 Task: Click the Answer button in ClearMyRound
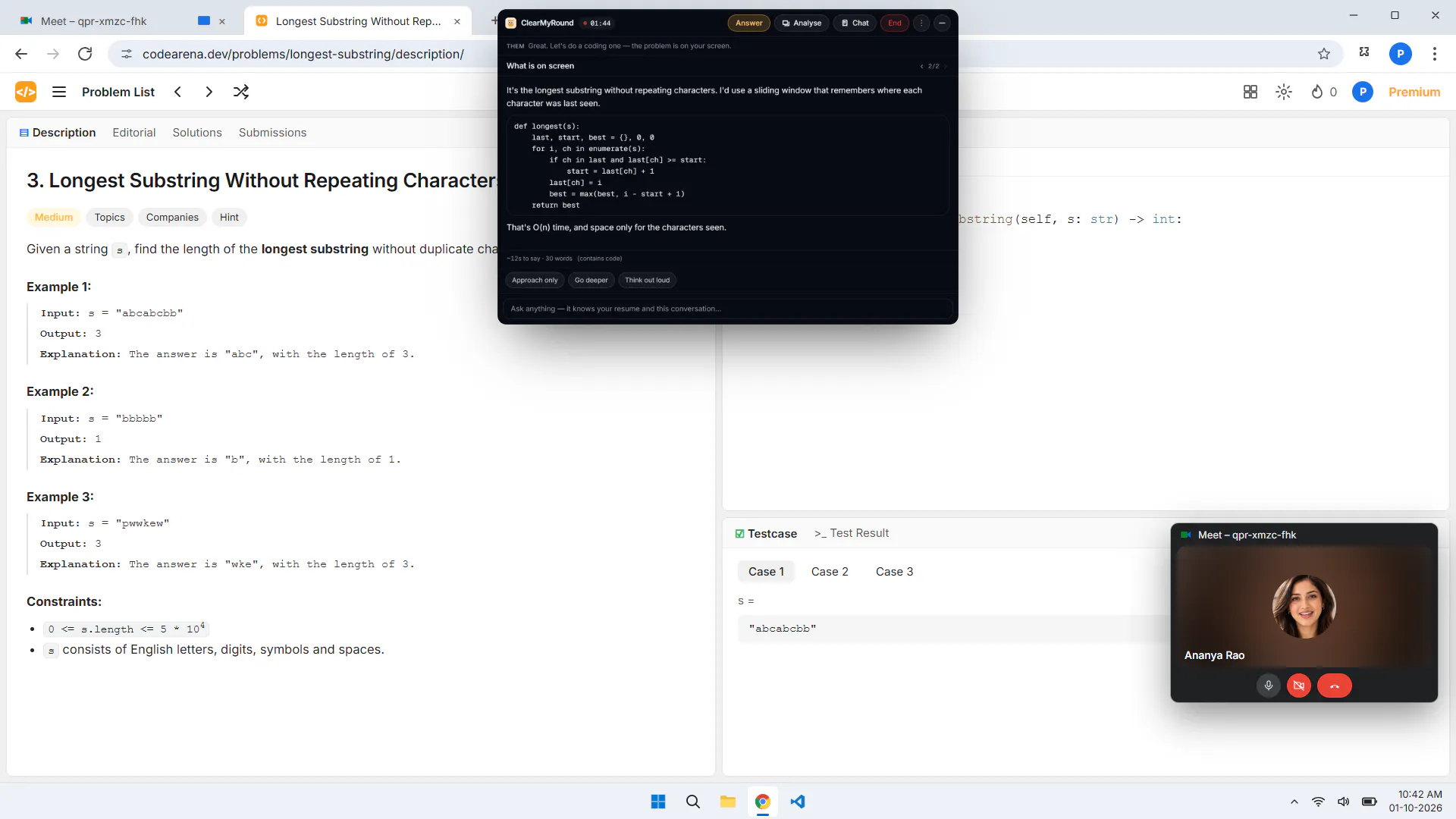pos(748,23)
